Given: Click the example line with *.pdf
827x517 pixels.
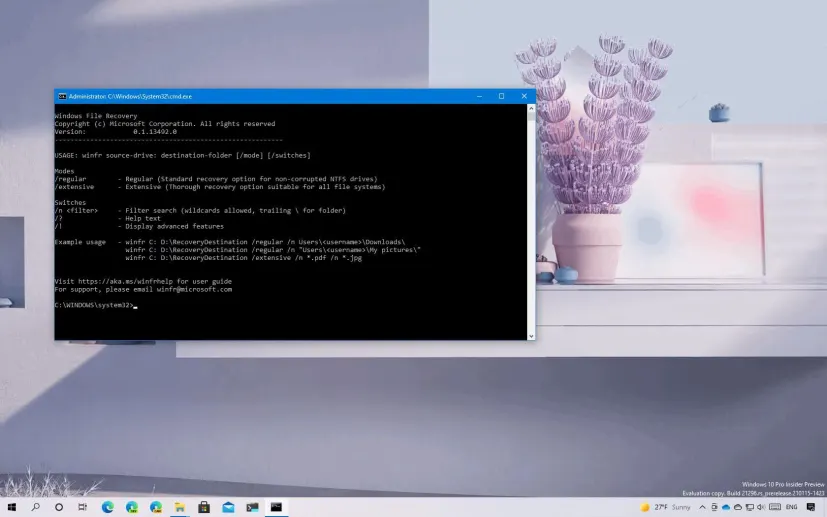Looking at the screenshot, I should coord(244,257).
